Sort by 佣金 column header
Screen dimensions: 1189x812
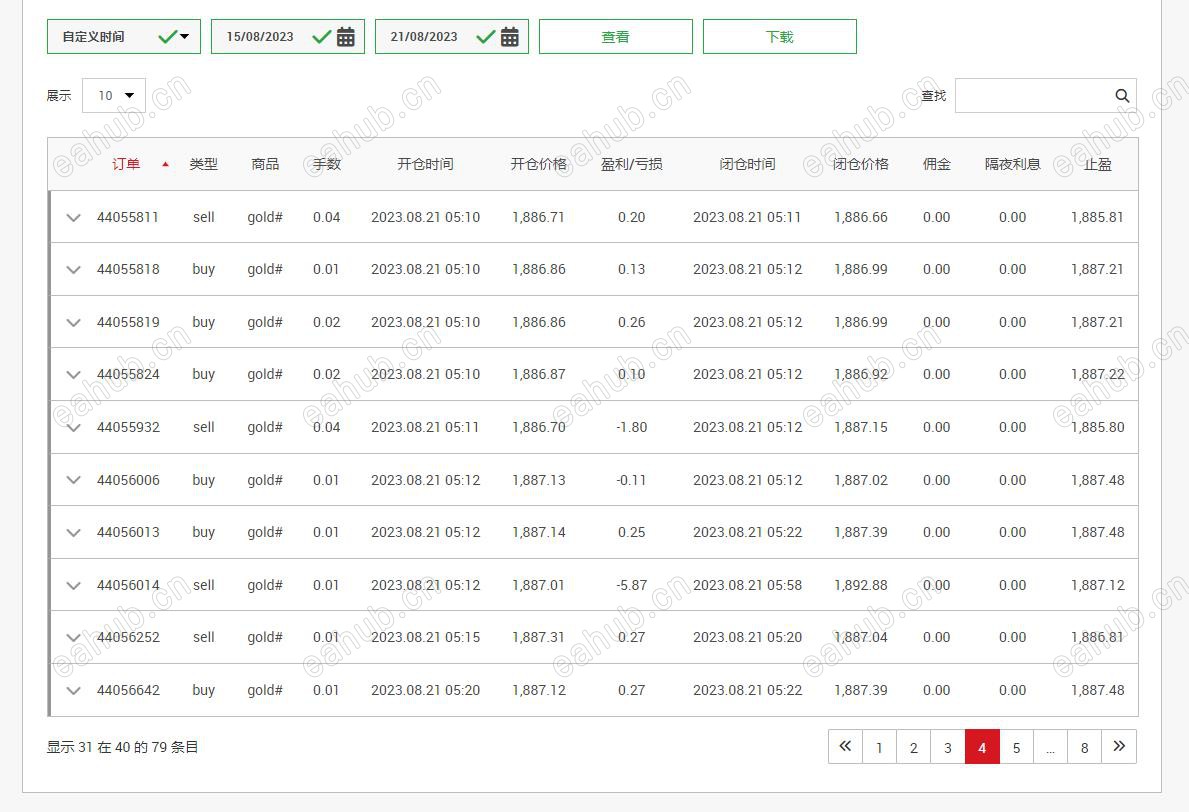(936, 164)
